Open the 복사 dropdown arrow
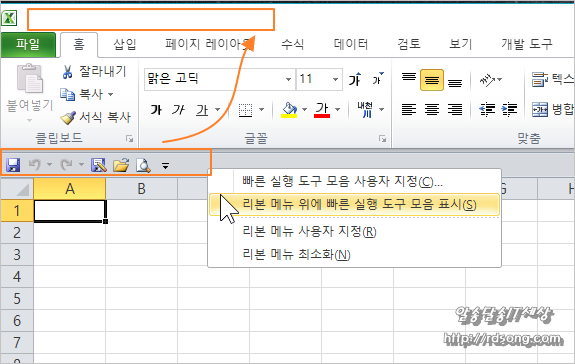 point(111,95)
